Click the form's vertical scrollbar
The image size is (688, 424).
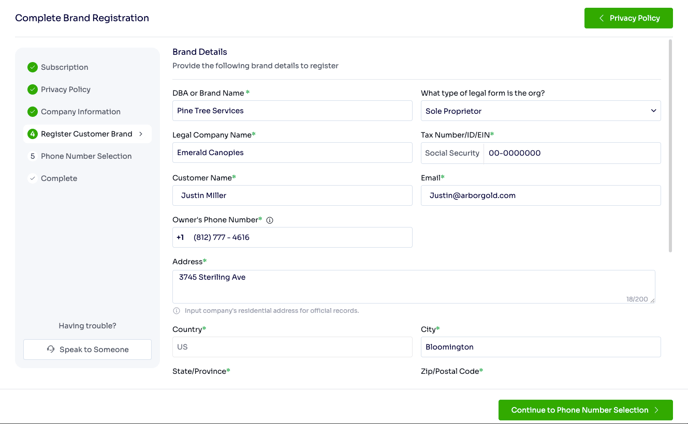pos(671,150)
